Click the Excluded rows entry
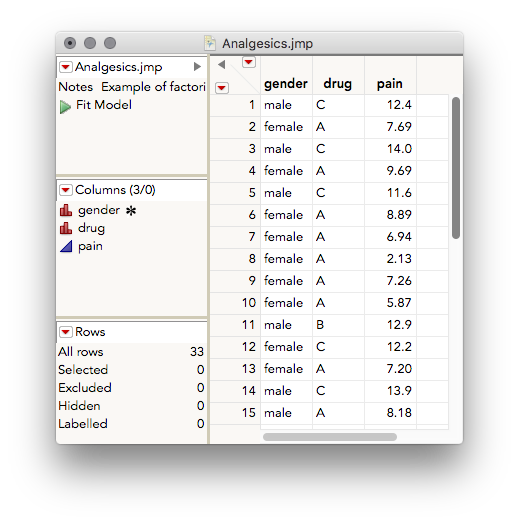519x524 pixels. coord(131,388)
